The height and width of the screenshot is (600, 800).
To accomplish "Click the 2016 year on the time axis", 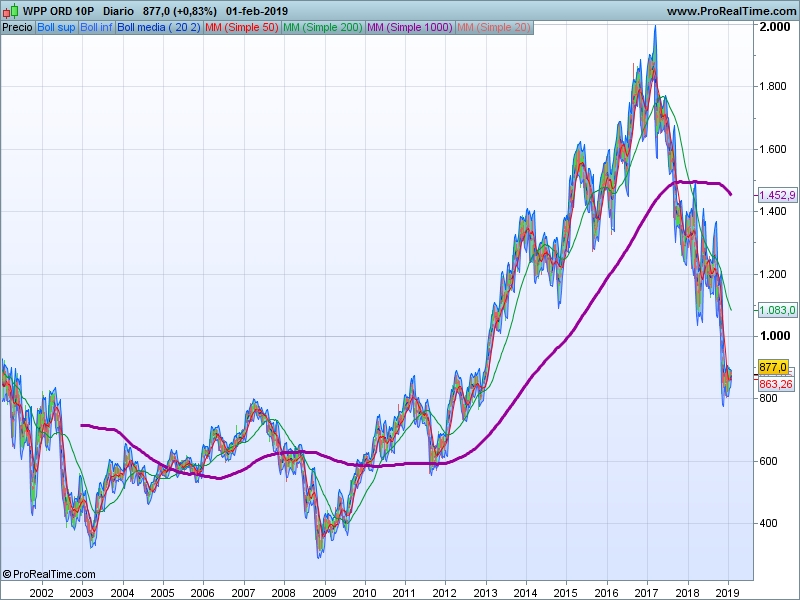I will 606,593.
